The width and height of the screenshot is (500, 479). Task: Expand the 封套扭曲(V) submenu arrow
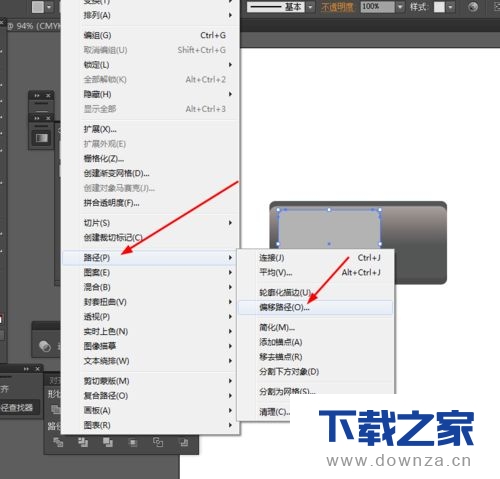230,302
